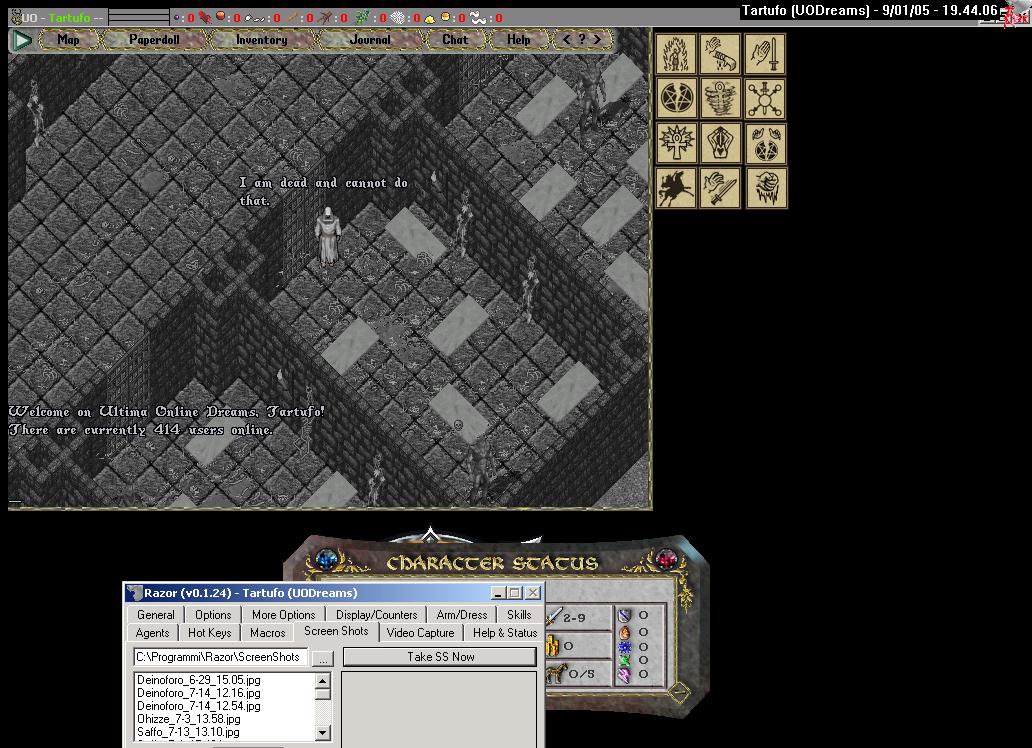
Task: Click the '...' browse folder button
Action: point(323,658)
